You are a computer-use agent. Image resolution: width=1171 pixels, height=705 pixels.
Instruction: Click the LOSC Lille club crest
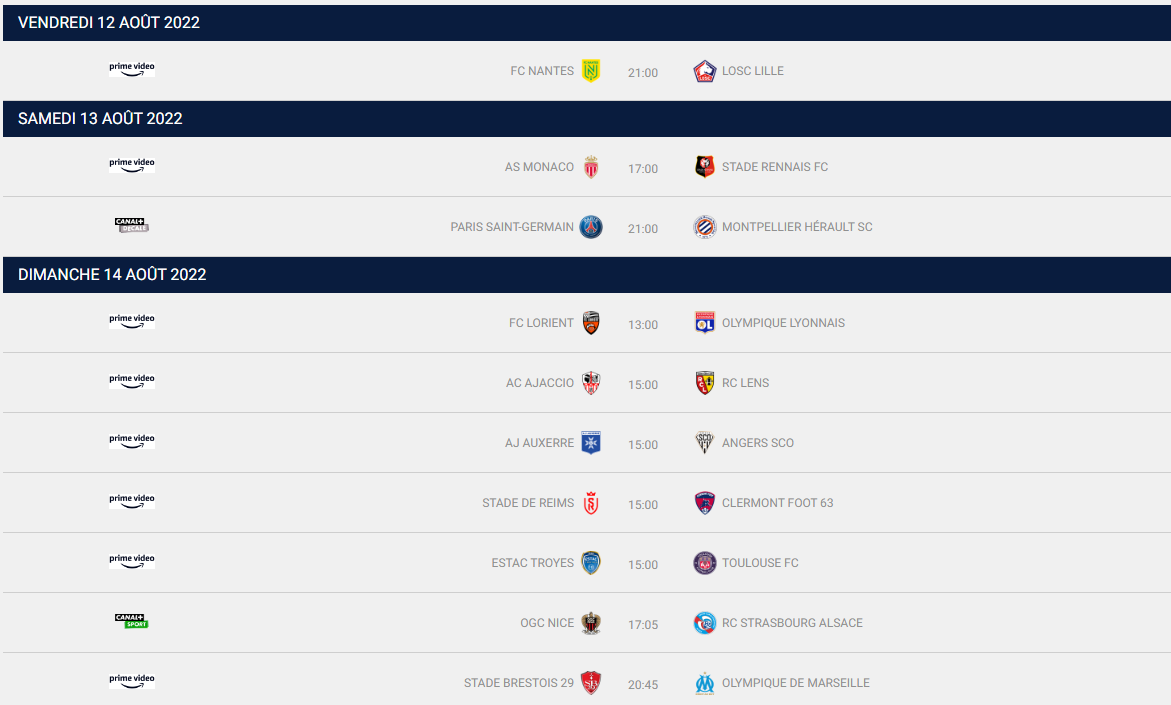tap(705, 71)
